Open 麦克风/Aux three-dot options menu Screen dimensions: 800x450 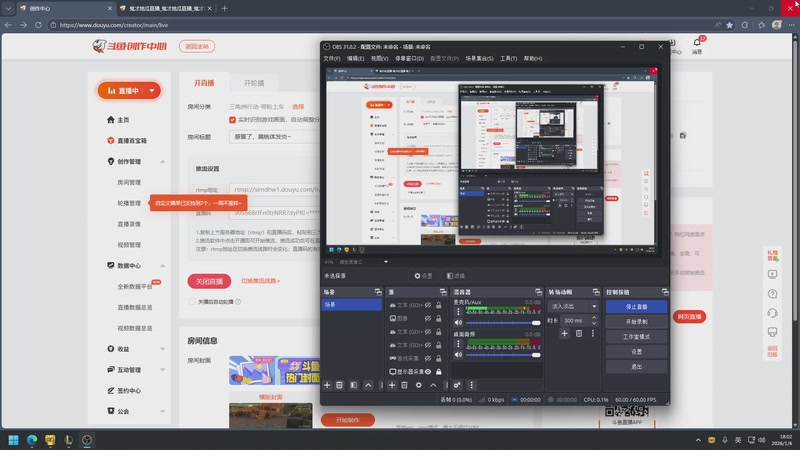[458, 311]
